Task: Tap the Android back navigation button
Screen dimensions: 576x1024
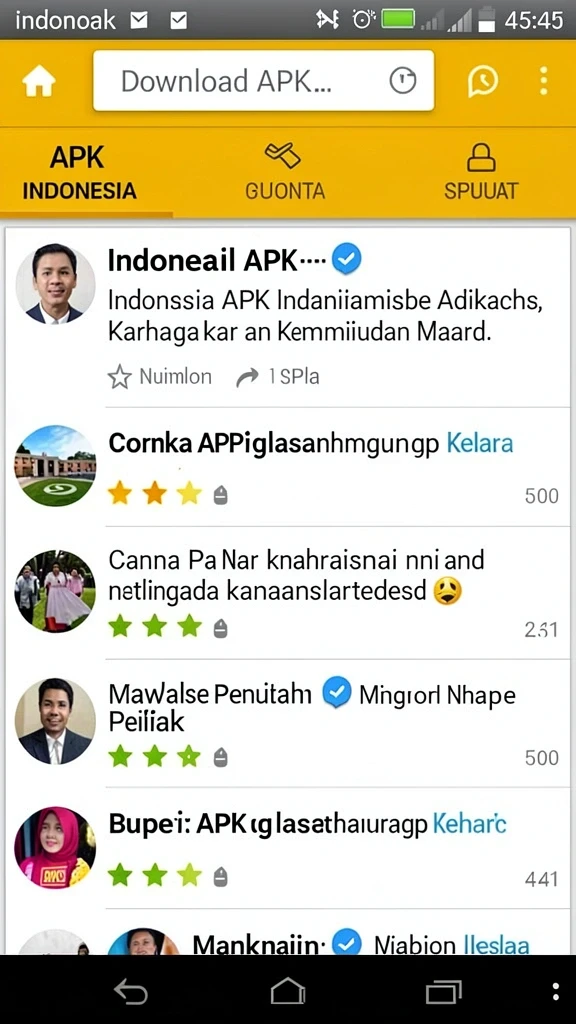Action: pyautogui.click(x=131, y=991)
